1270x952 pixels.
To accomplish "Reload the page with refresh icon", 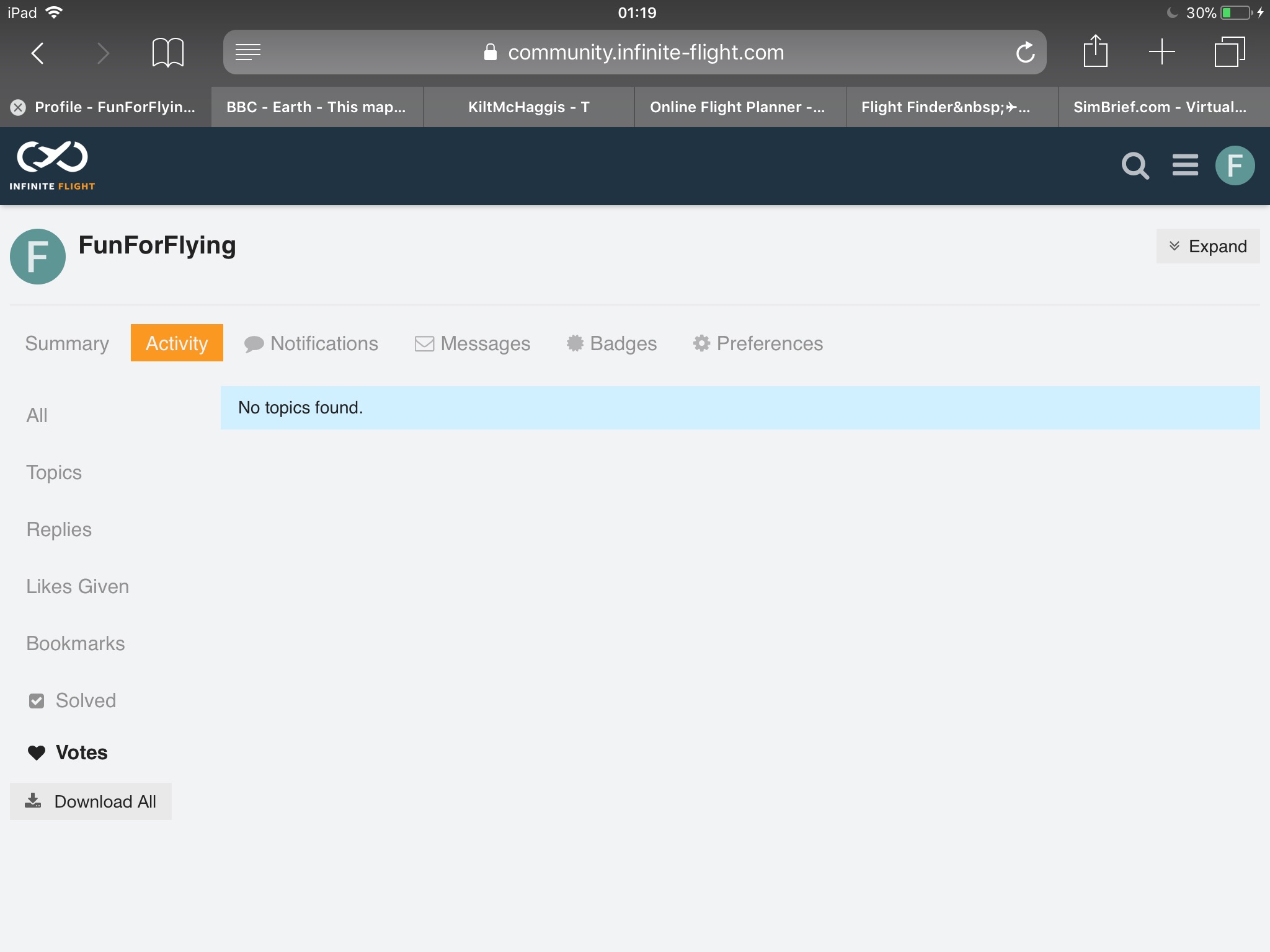I will pyautogui.click(x=1025, y=52).
